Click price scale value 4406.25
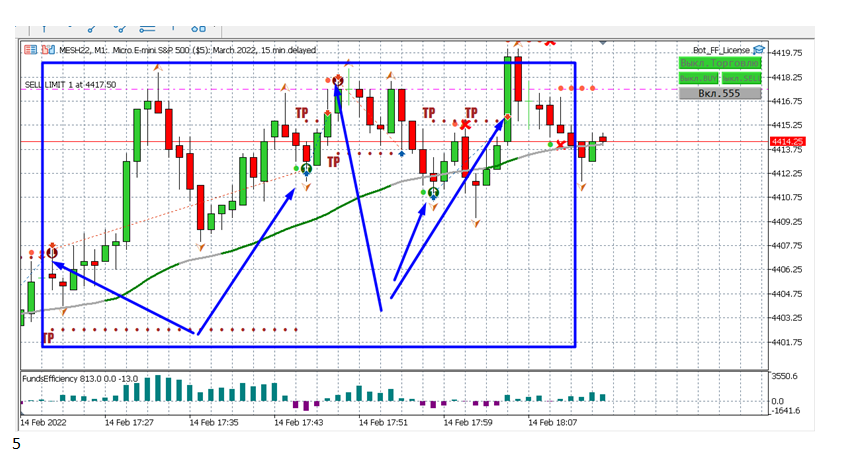Image resolution: width=856 pixels, height=465 pixels. tap(786, 270)
